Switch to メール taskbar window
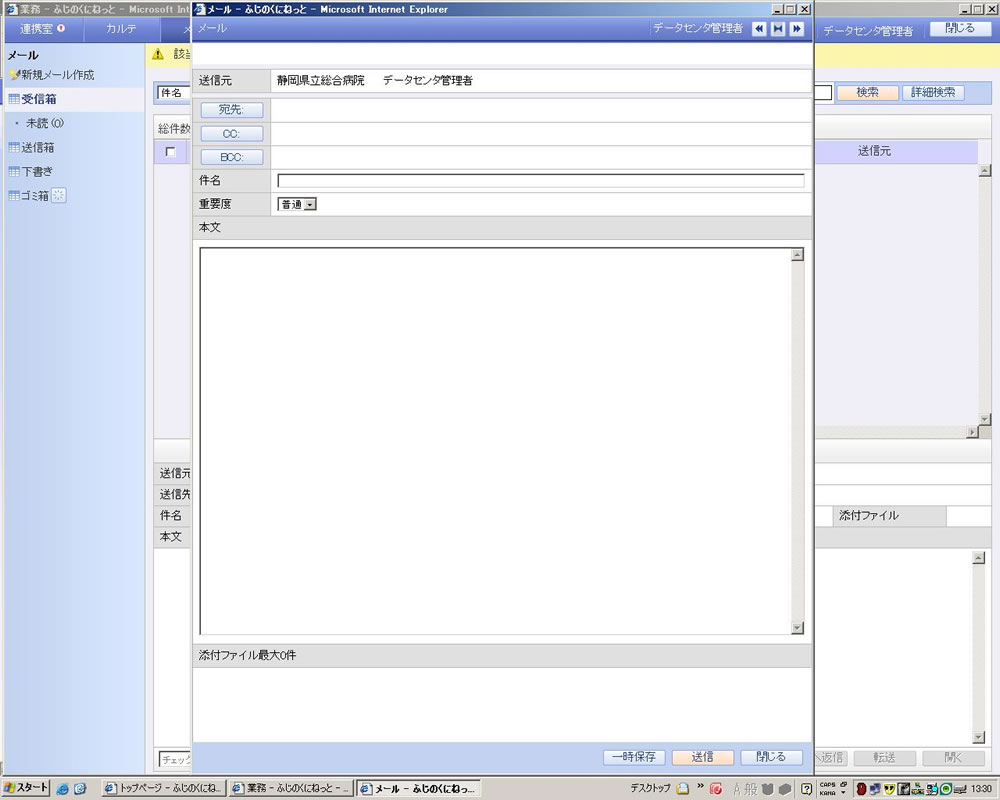Image resolution: width=1000 pixels, height=800 pixels. pos(418,789)
